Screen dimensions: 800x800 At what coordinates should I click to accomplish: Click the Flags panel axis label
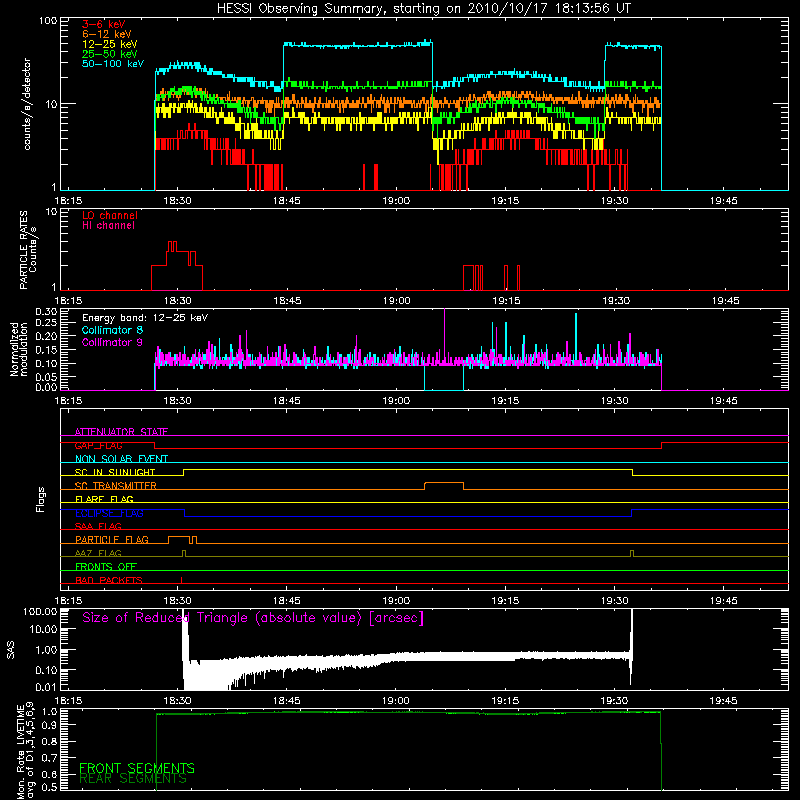[x=41, y=499]
